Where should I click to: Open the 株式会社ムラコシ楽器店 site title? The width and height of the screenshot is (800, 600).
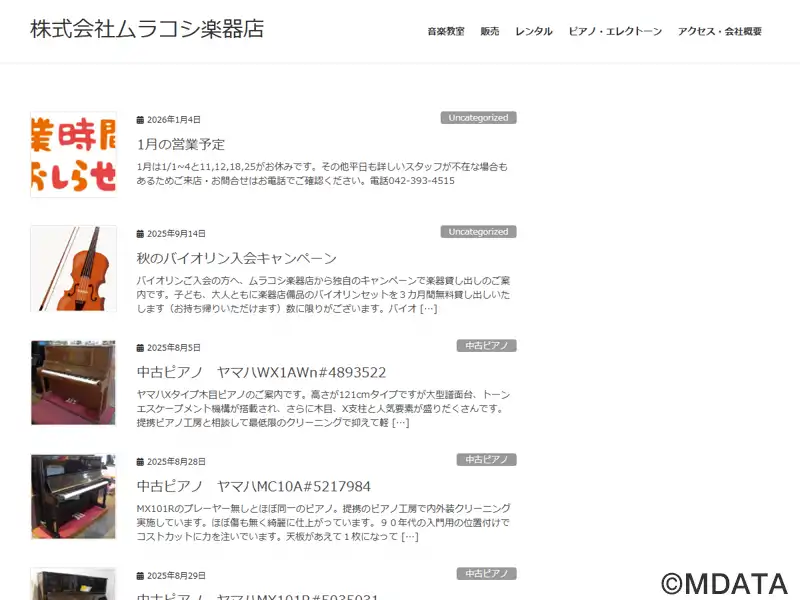[147, 29]
